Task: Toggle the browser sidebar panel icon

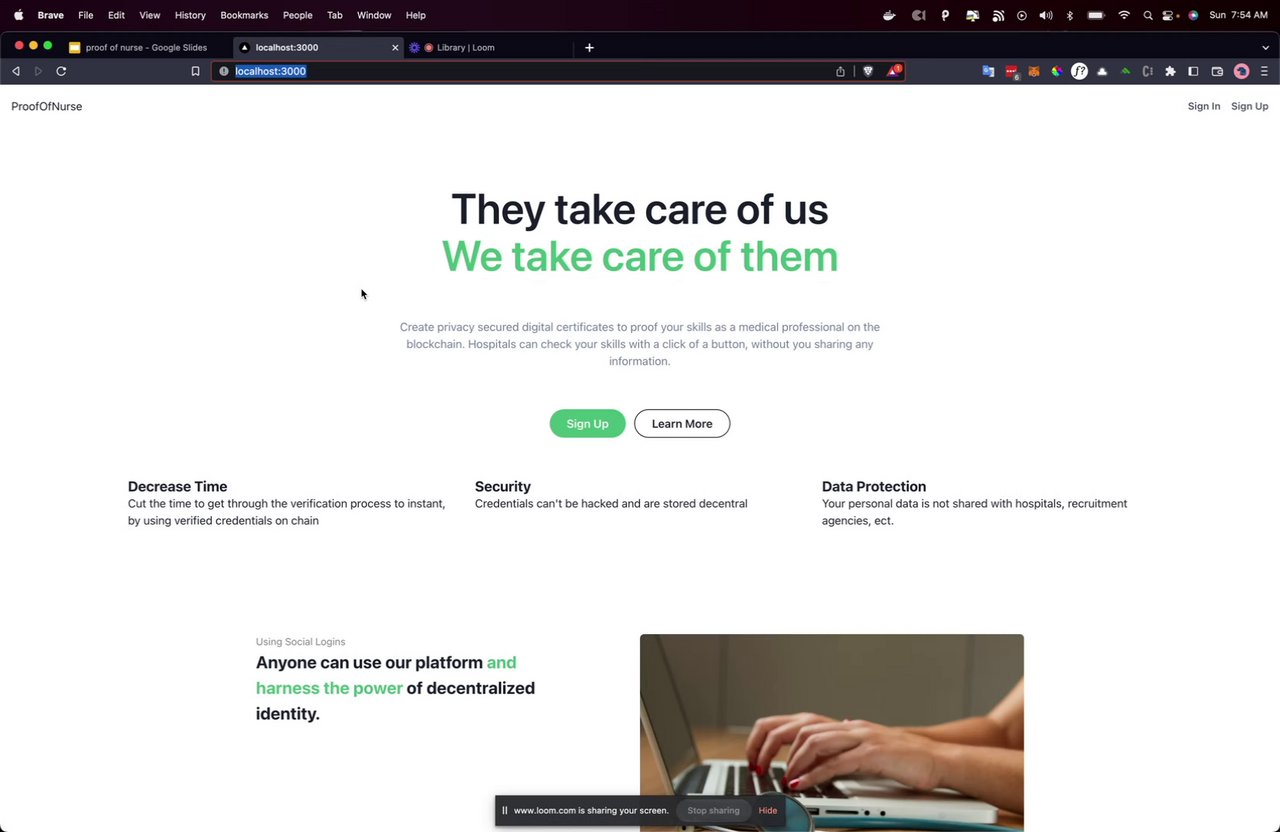Action: click(x=1193, y=71)
